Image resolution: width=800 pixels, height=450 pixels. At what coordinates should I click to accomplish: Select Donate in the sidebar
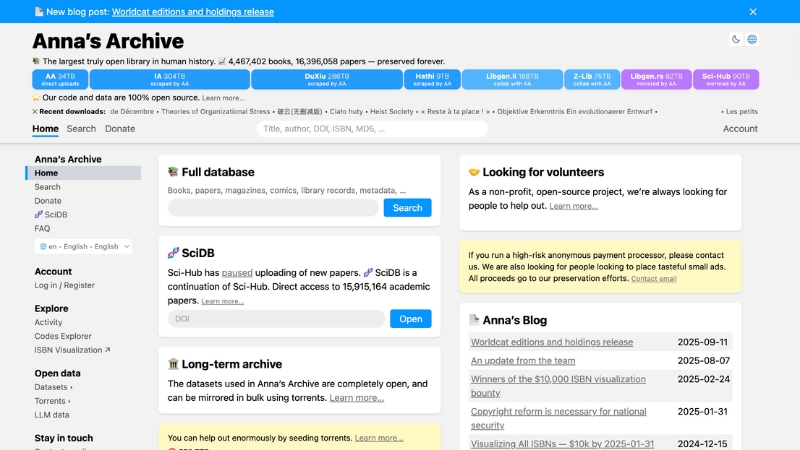click(x=48, y=201)
